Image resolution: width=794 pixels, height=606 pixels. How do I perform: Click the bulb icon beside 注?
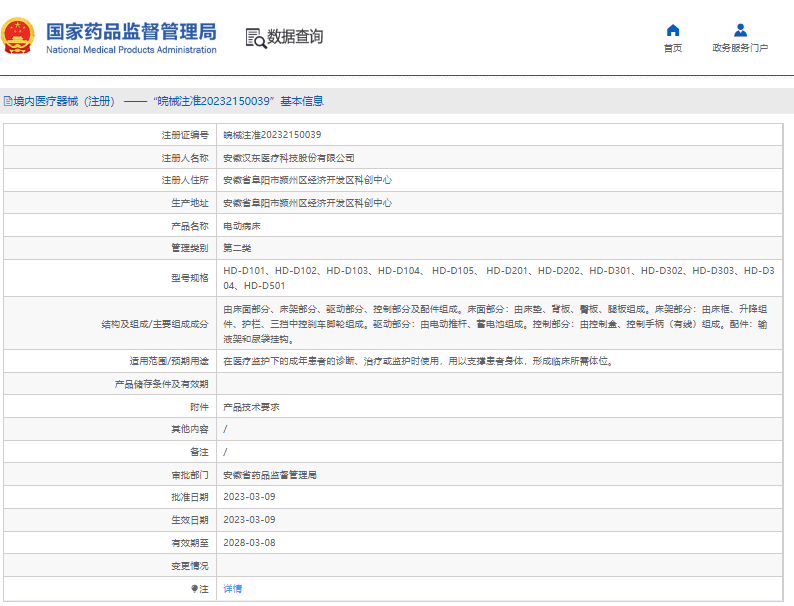(194, 588)
